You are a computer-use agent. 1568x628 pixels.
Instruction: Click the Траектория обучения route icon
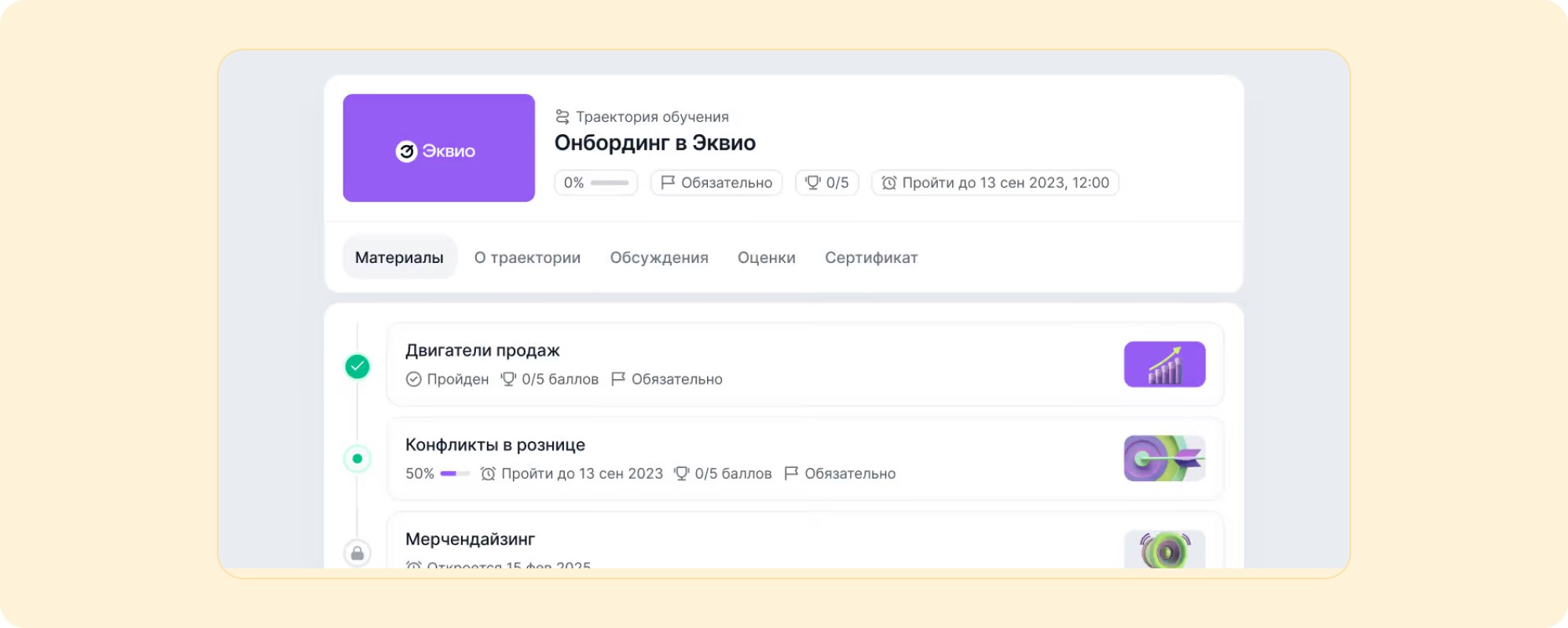[x=562, y=117]
